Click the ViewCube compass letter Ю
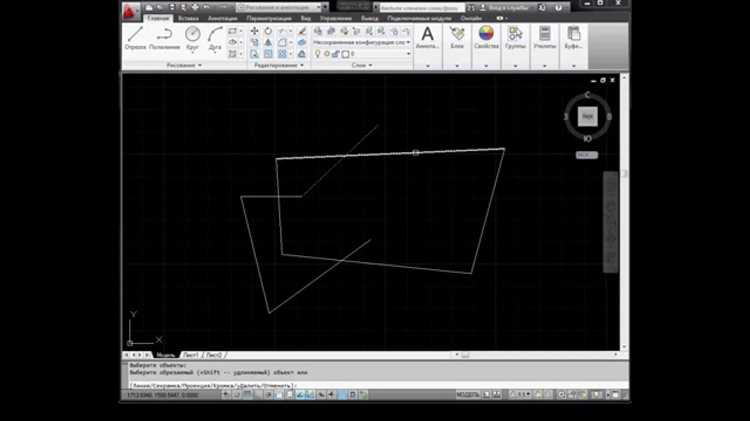 click(587, 138)
